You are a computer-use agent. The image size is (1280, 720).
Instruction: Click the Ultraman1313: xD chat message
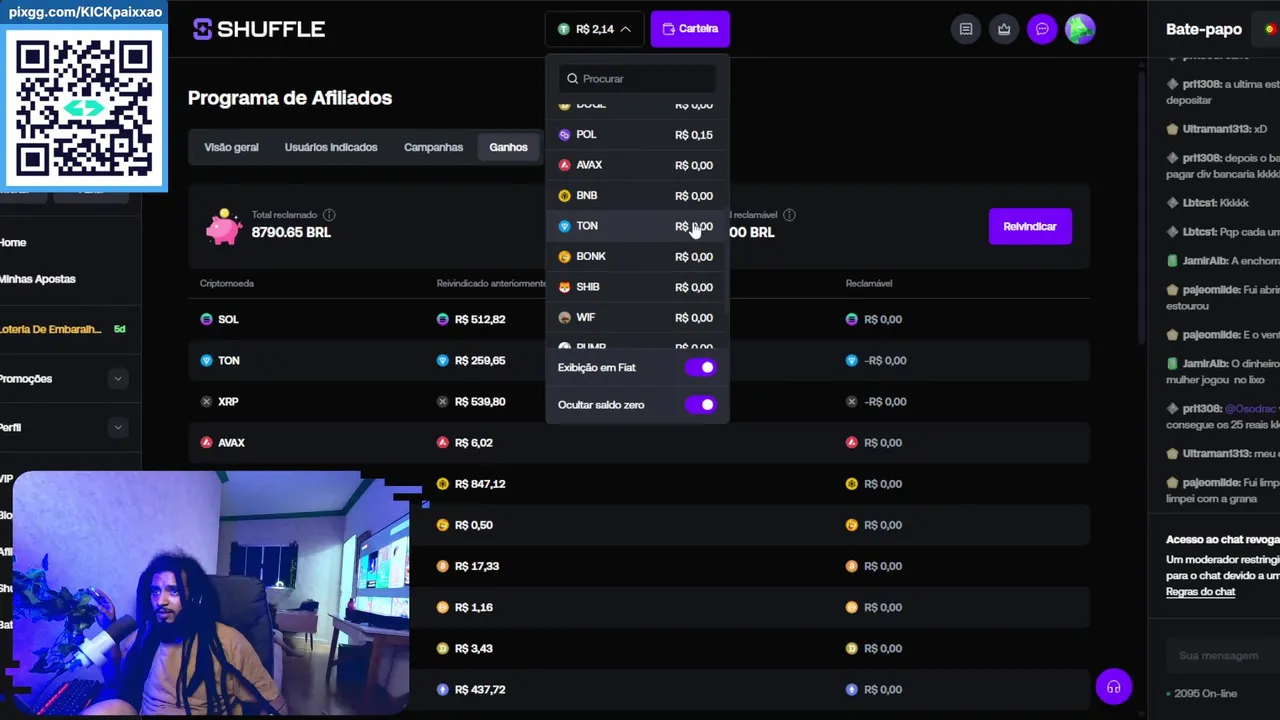tap(1216, 129)
